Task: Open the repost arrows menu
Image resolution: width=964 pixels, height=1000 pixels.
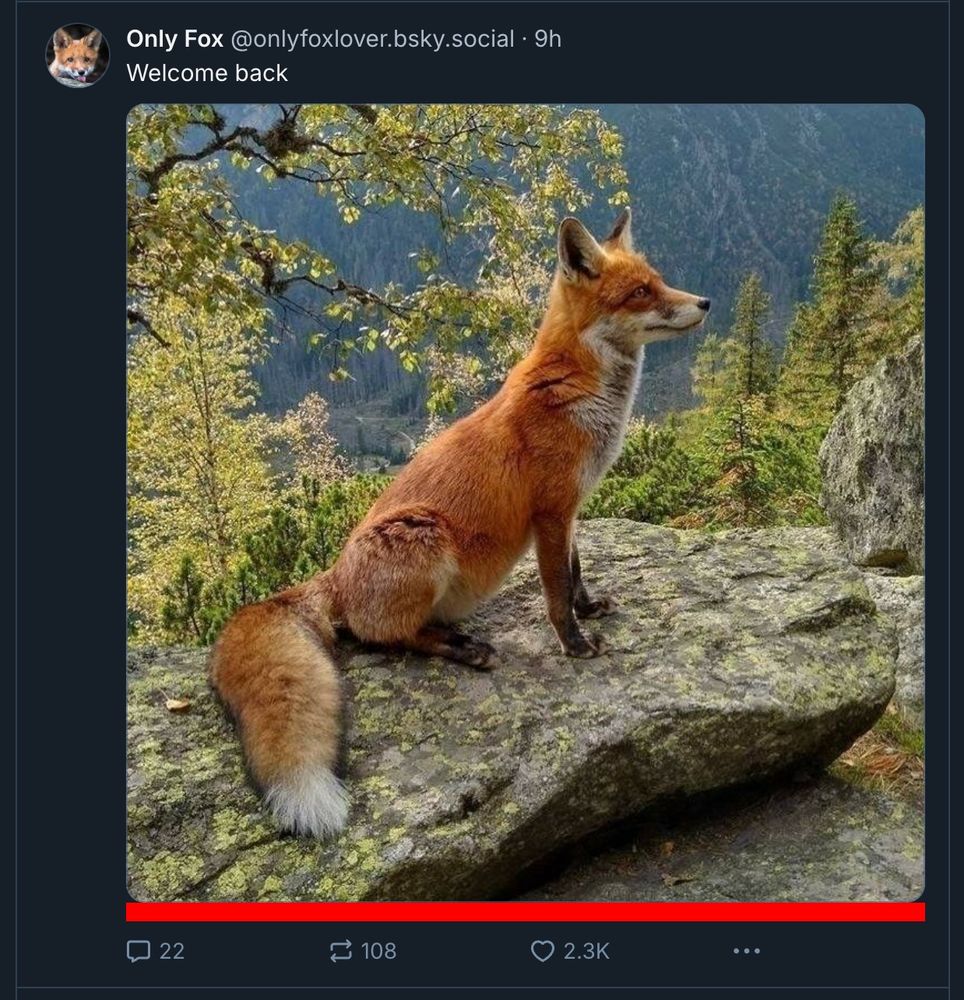Action: tap(341, 951)
